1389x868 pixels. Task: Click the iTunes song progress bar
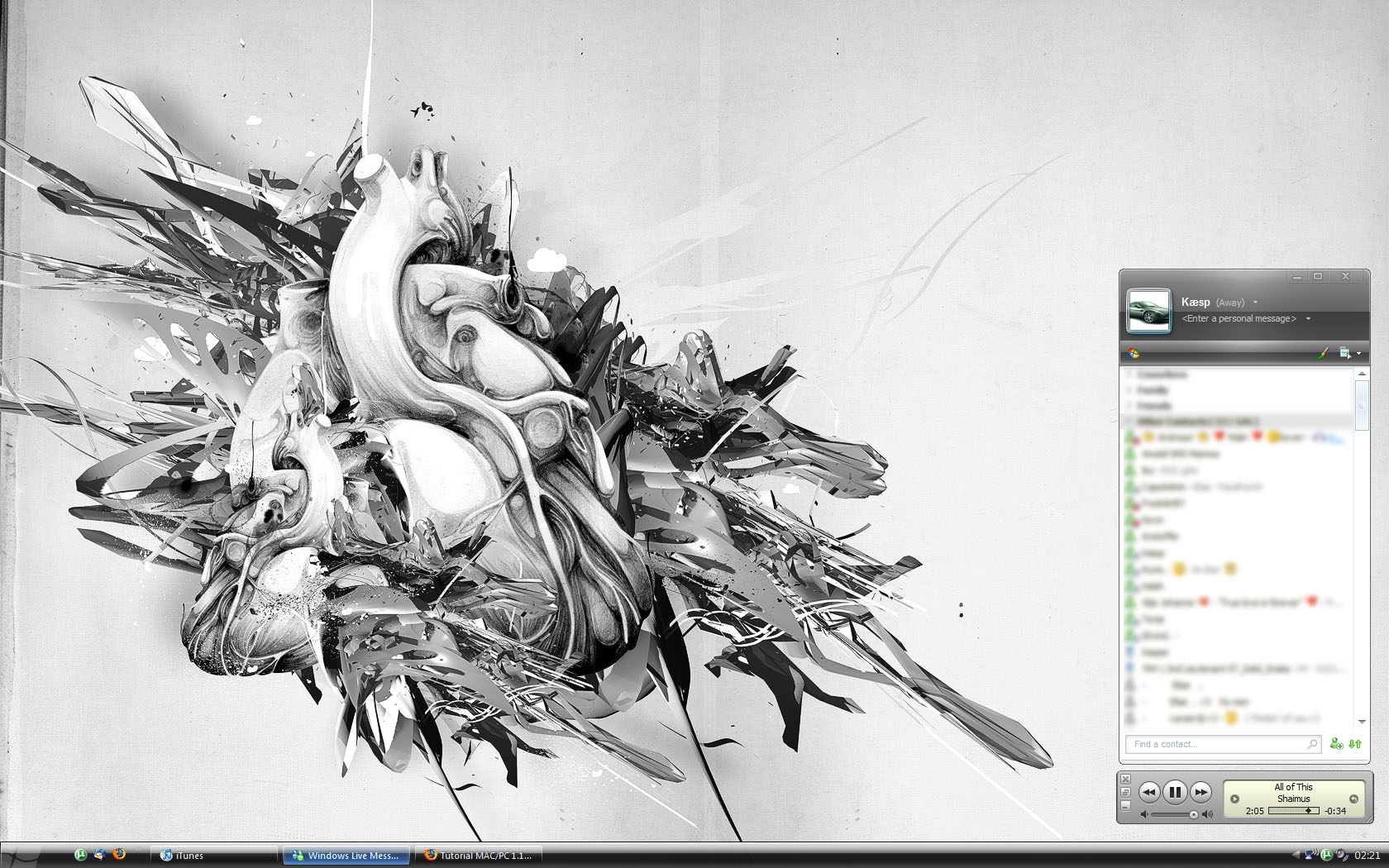click(1294, 811)
